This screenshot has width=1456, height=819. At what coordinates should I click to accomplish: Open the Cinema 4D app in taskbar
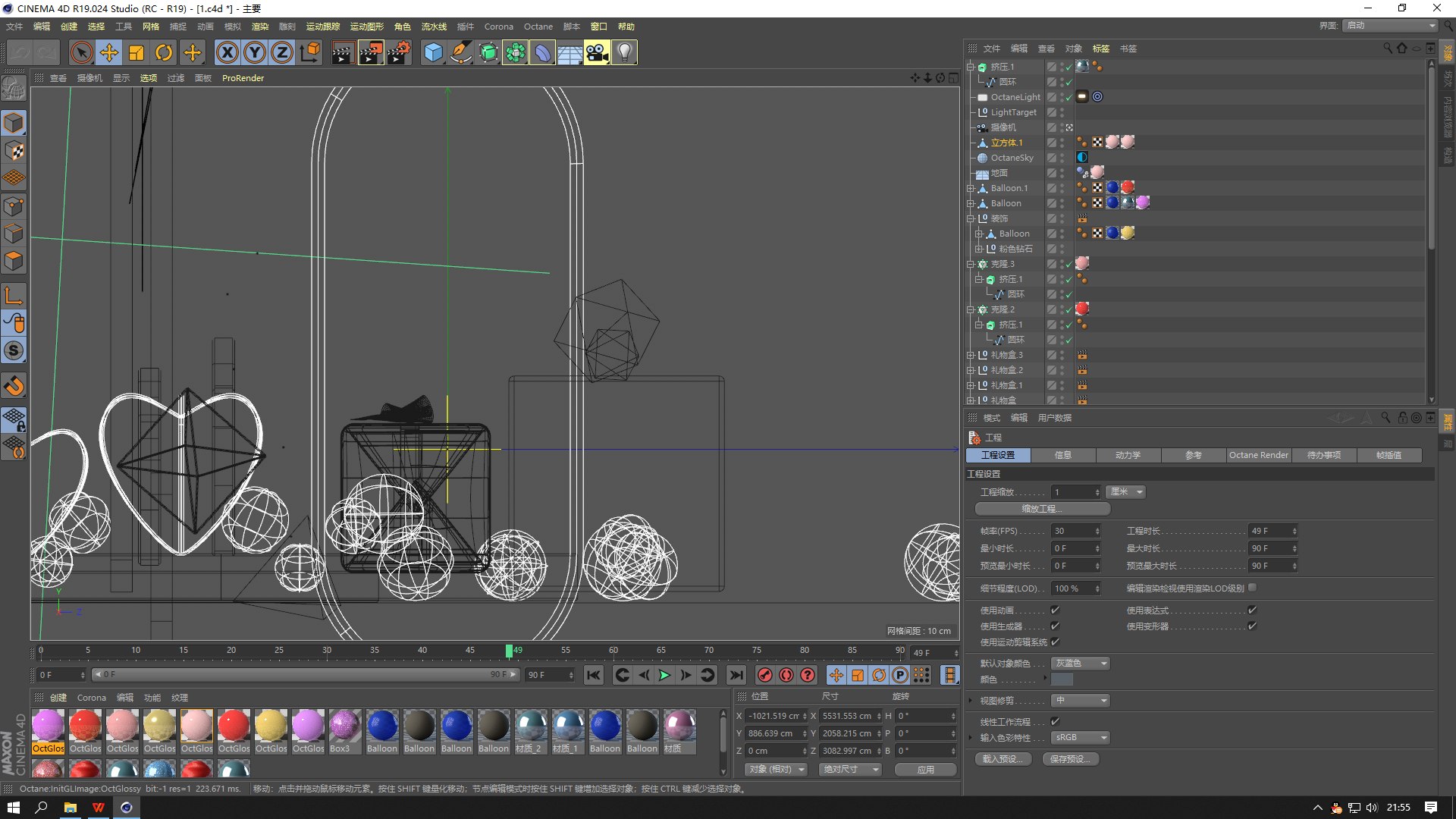[127, 807]
